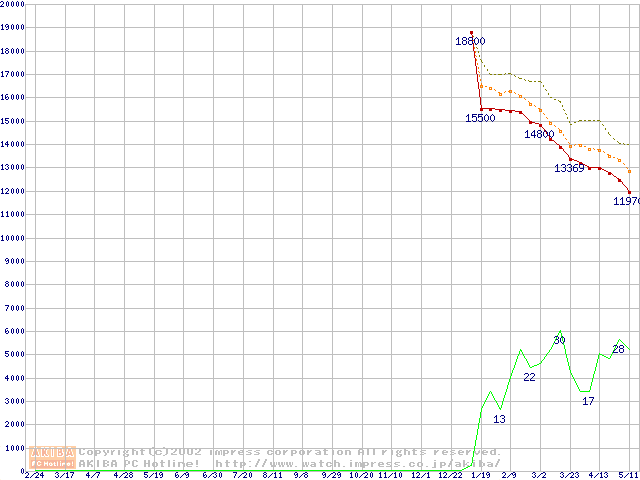Select the green line label 17
Screen dimensions: 640x480
(588, 401)
